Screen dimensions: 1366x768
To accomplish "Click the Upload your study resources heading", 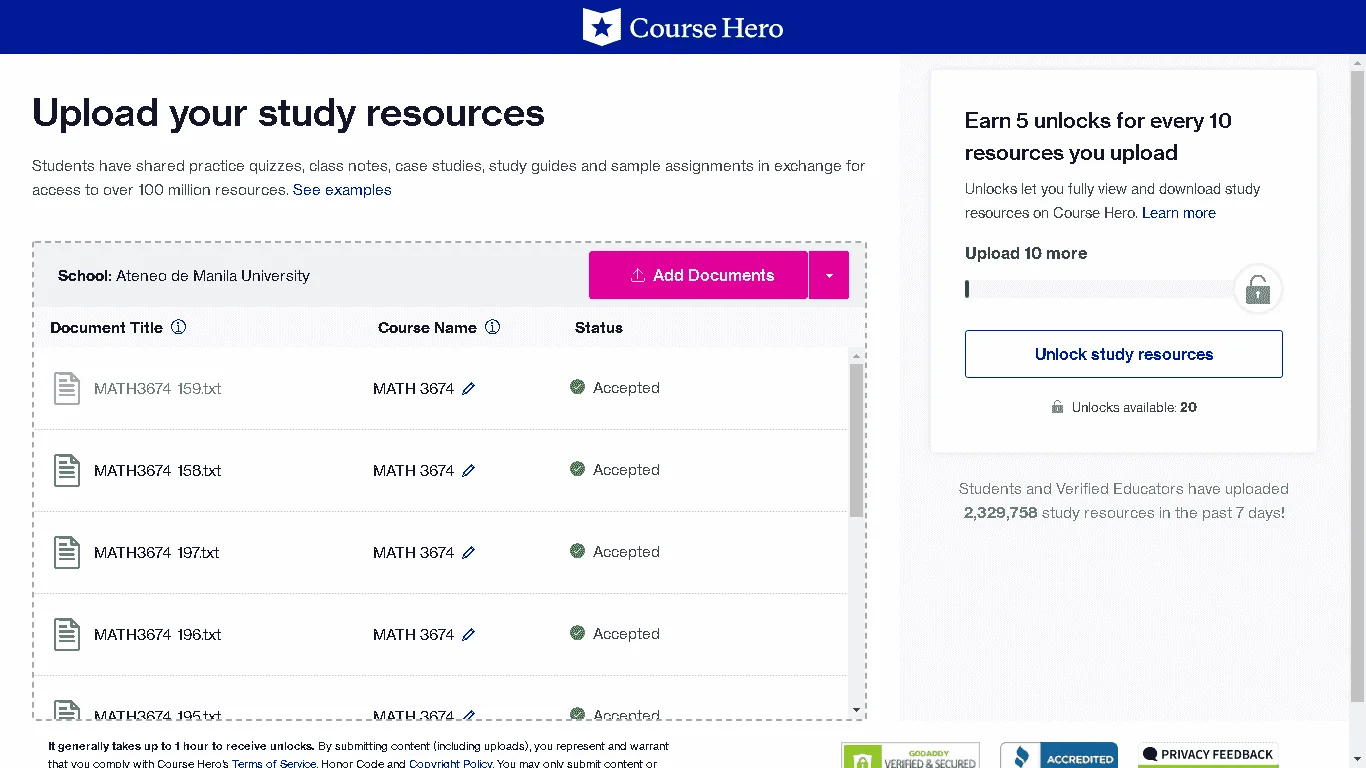I will [288, 113].
